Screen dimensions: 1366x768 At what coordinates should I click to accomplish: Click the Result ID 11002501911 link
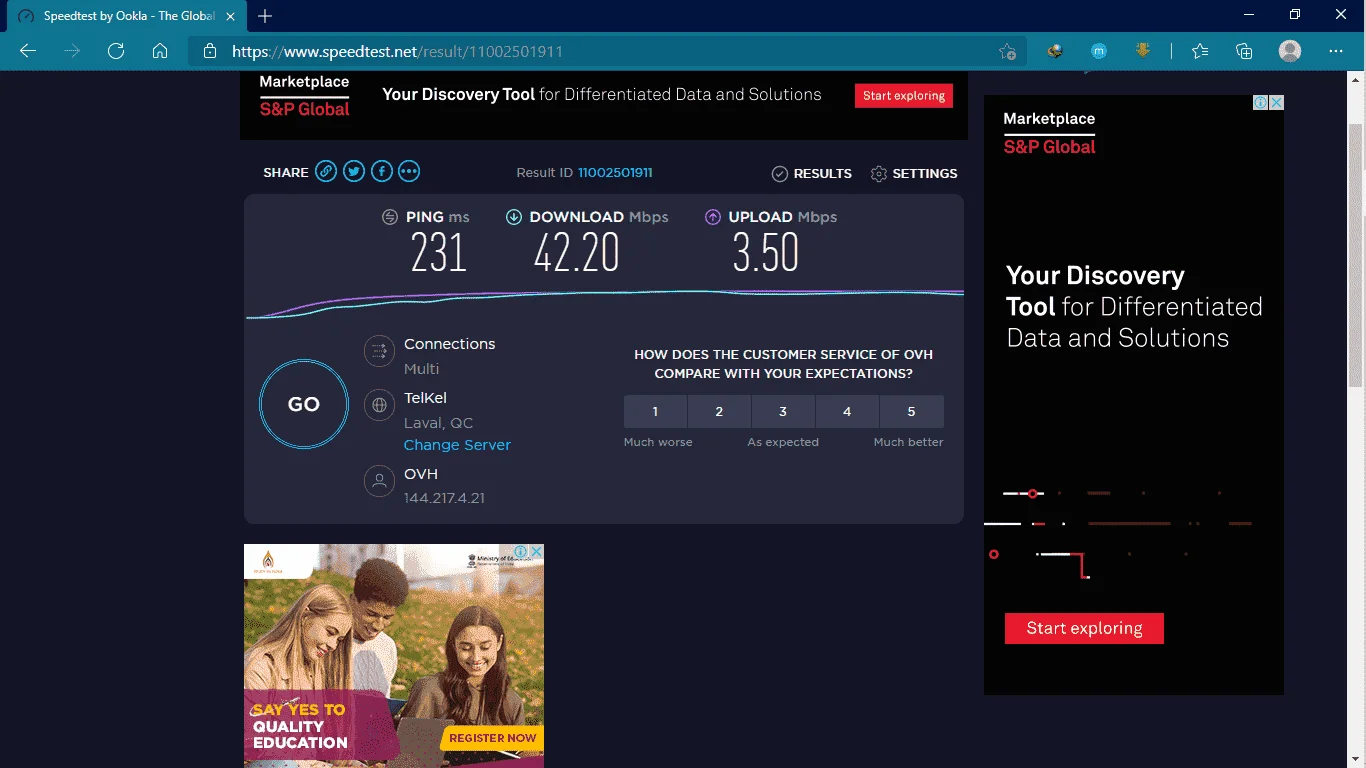point(615,173)
